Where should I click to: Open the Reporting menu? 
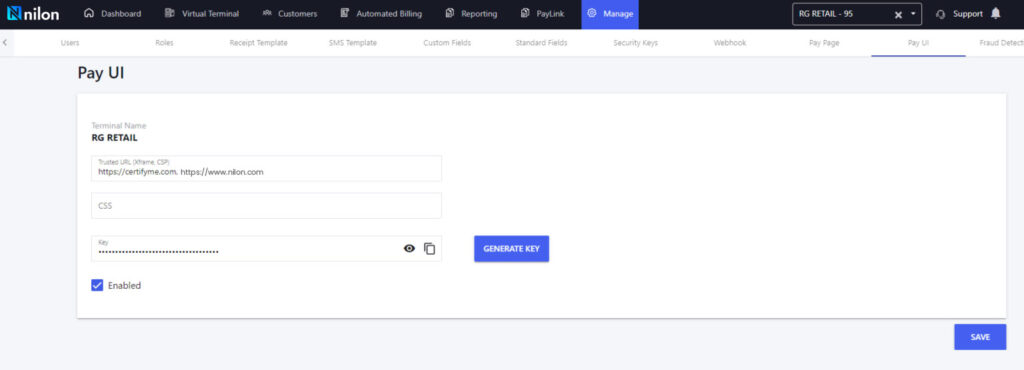pos(471,14)
